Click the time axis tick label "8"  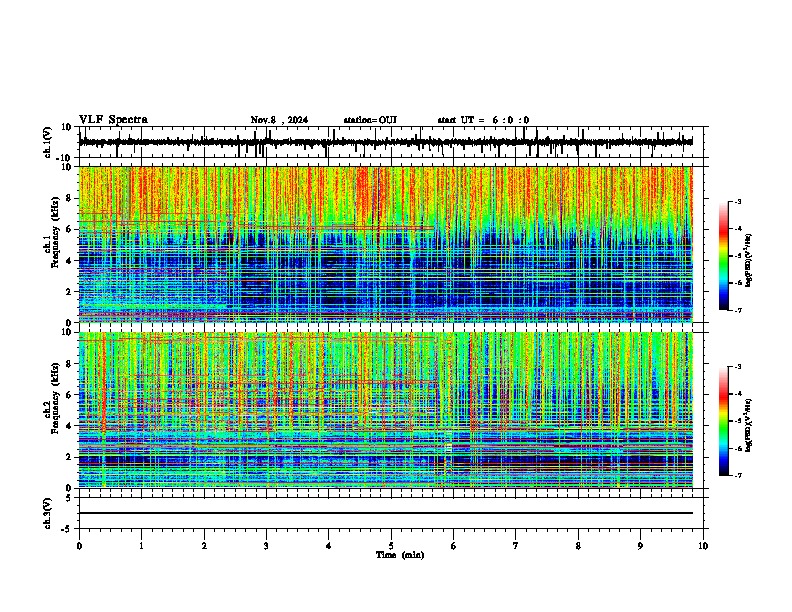pyautogui.click(x=578, y=546)
